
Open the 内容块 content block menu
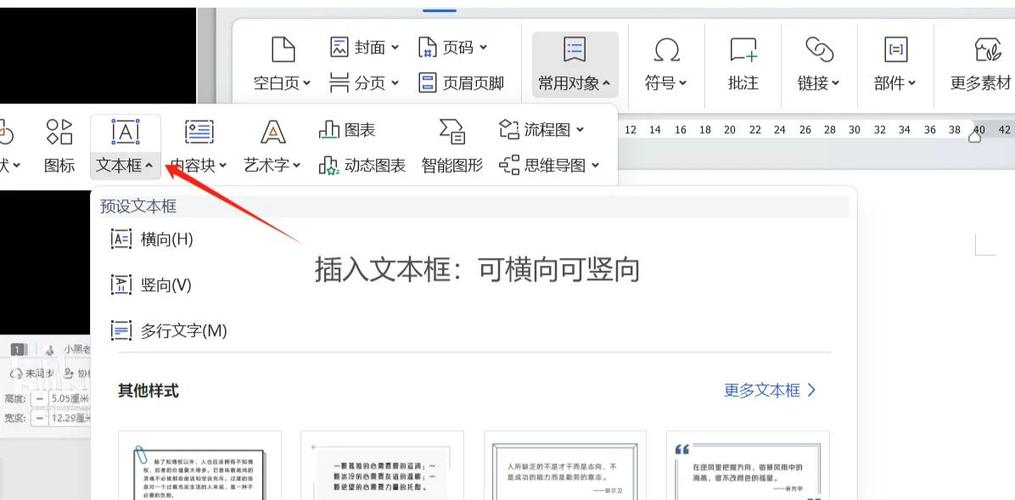[x=199, y=146]
